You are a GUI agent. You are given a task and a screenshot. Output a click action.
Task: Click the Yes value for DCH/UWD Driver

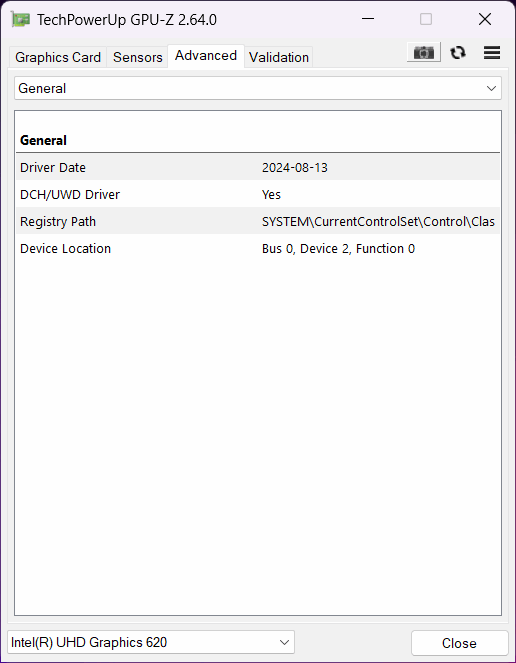[271, 195]
